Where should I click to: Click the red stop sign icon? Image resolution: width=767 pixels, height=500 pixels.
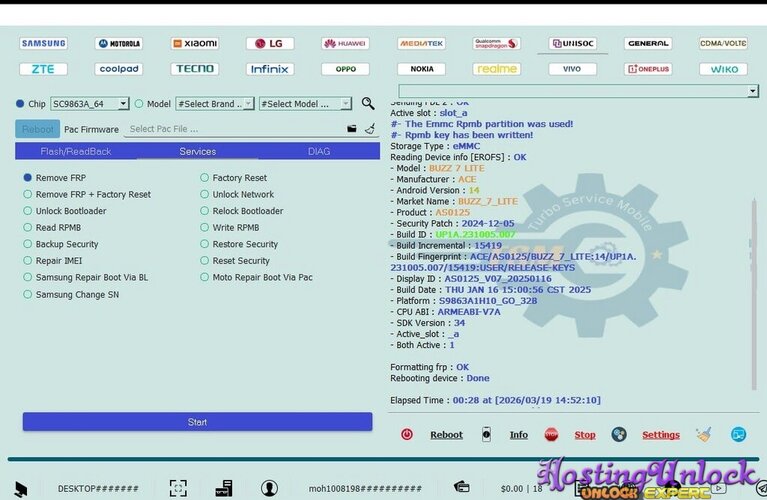(x=551, y=435)
